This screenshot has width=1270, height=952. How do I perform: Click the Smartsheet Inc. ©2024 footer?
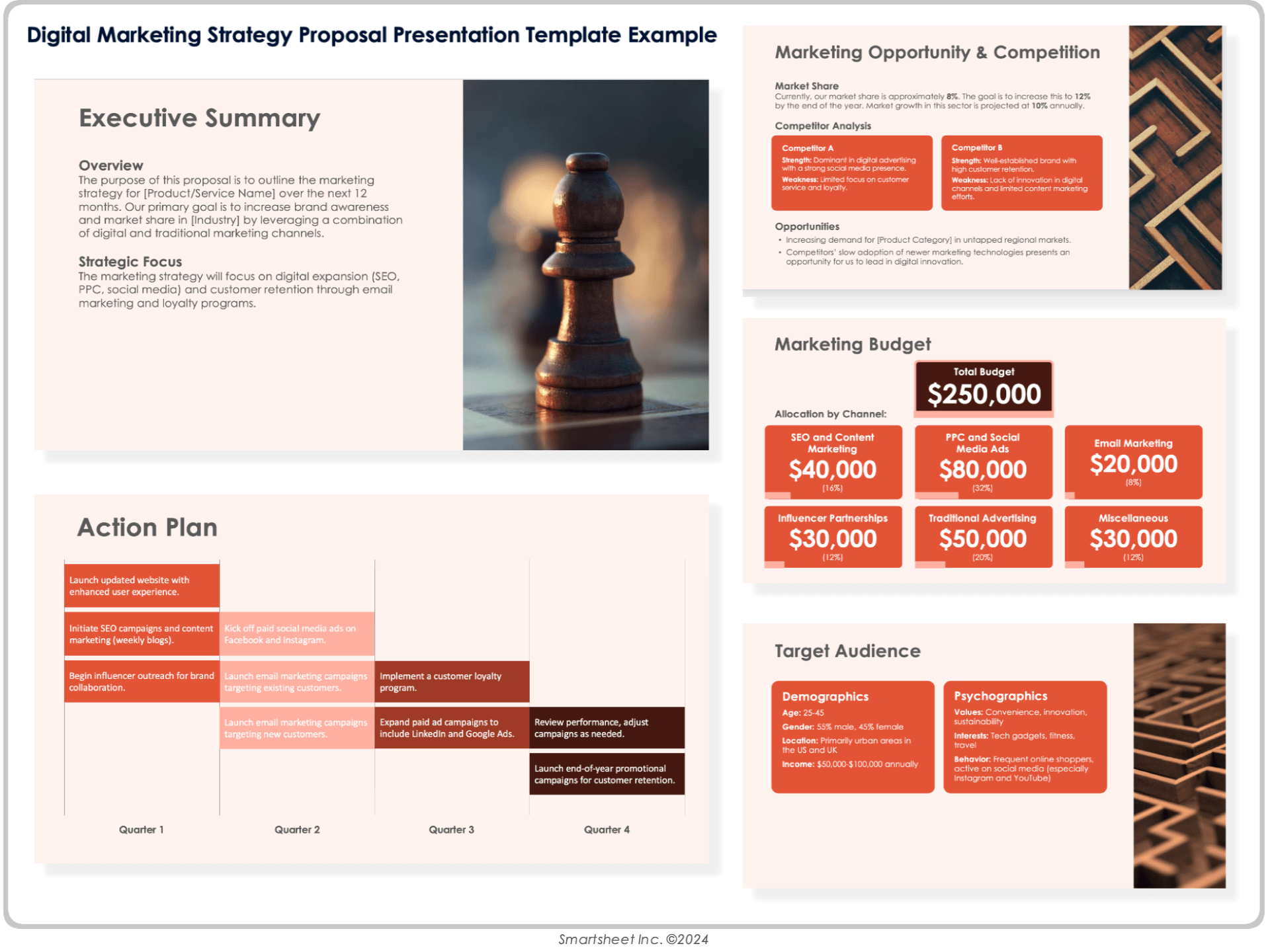(x=634, y=939)
